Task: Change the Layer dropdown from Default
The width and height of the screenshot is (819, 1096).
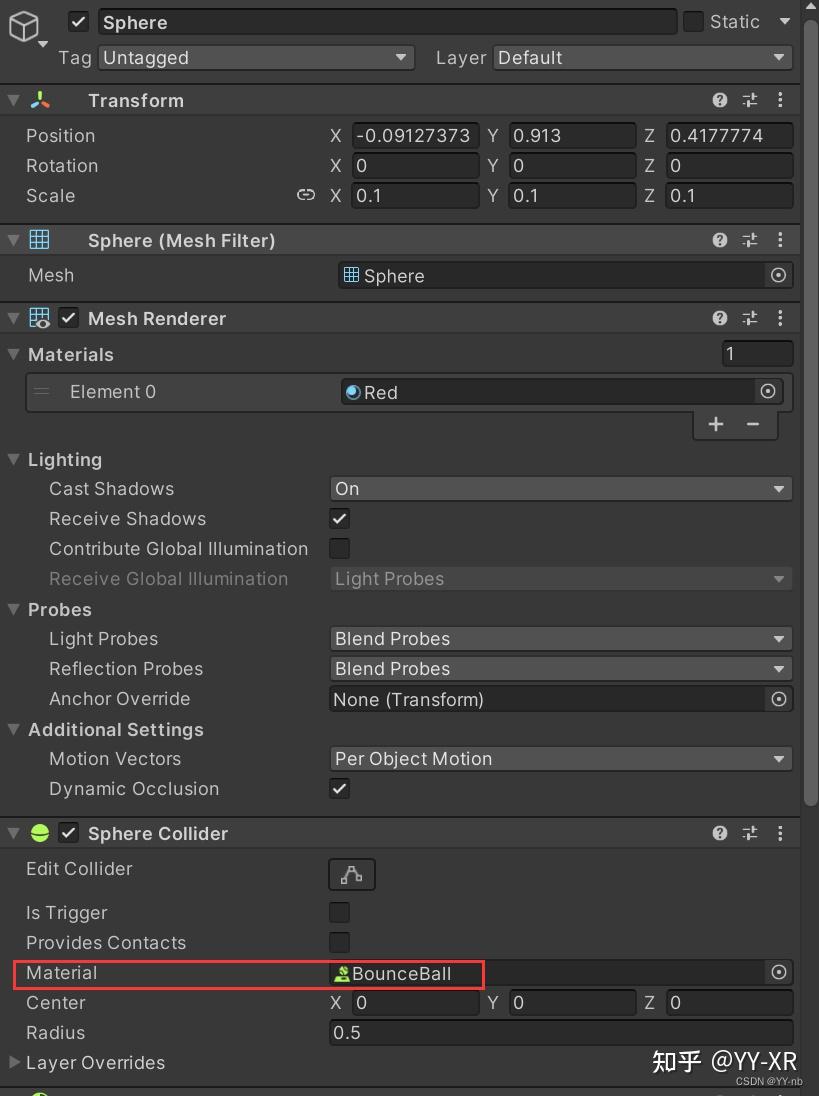Action: click(x=641, y=58)
